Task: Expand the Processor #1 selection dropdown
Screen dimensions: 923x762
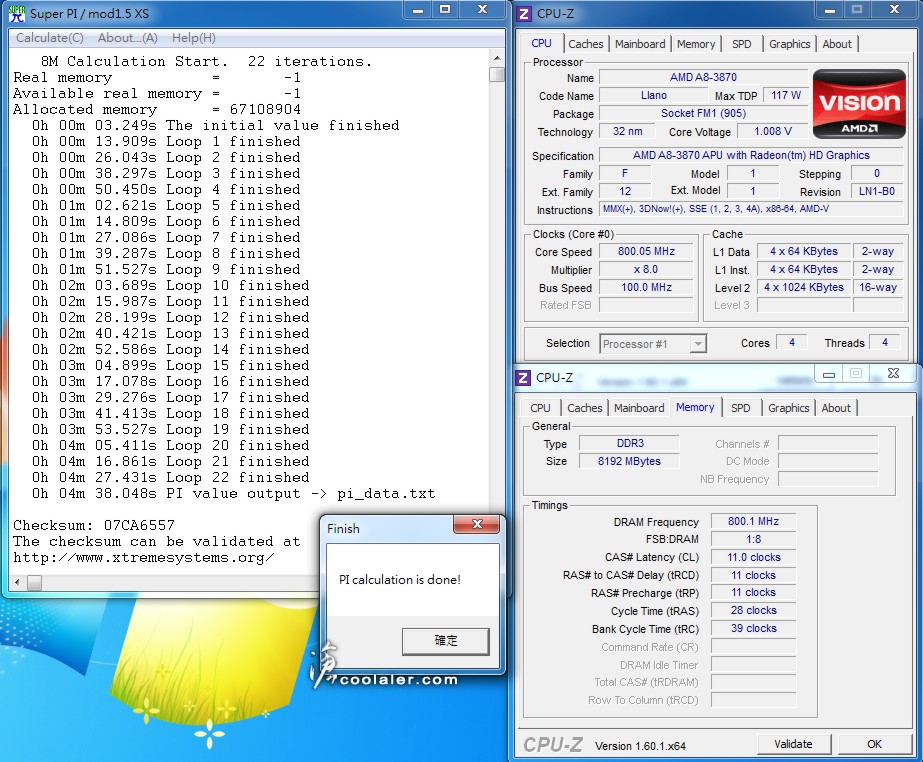Action: (698, 344)
